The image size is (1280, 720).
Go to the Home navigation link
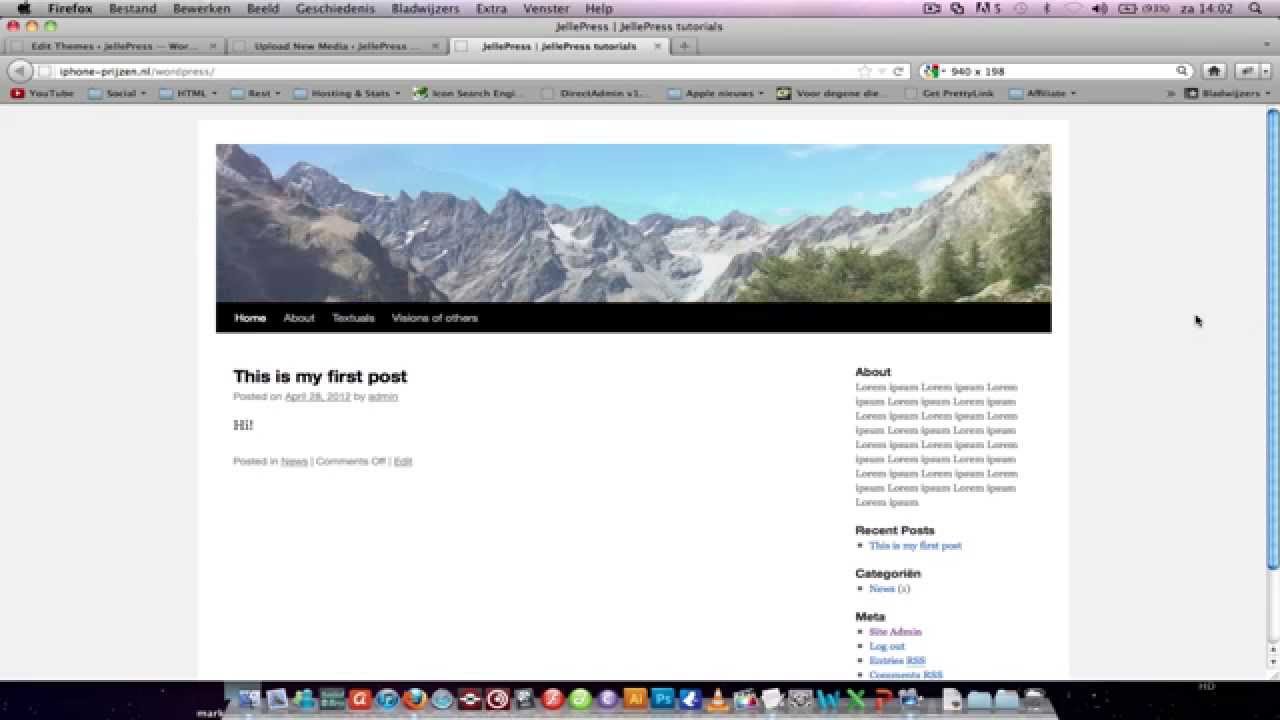[250, 318]
